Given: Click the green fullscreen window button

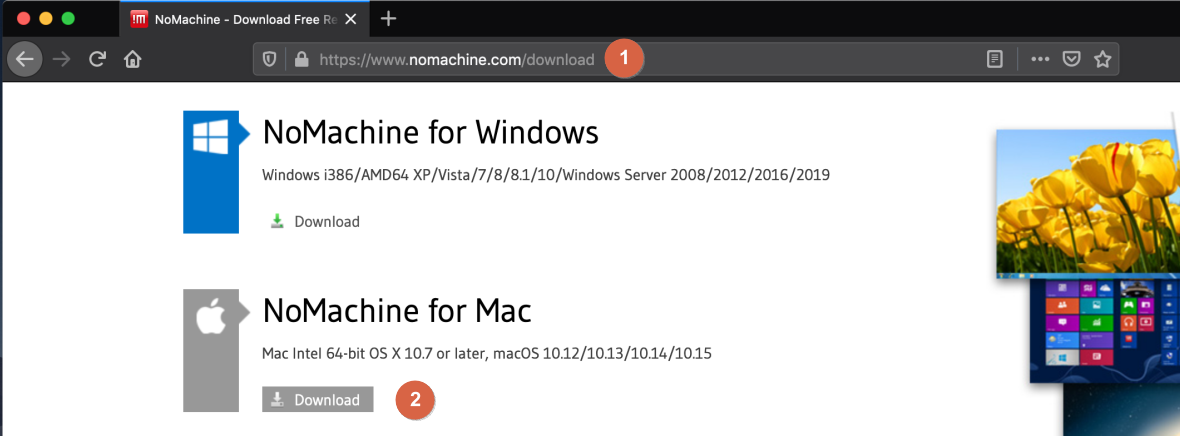Looking at the screenshot, I should click(68, 19).
